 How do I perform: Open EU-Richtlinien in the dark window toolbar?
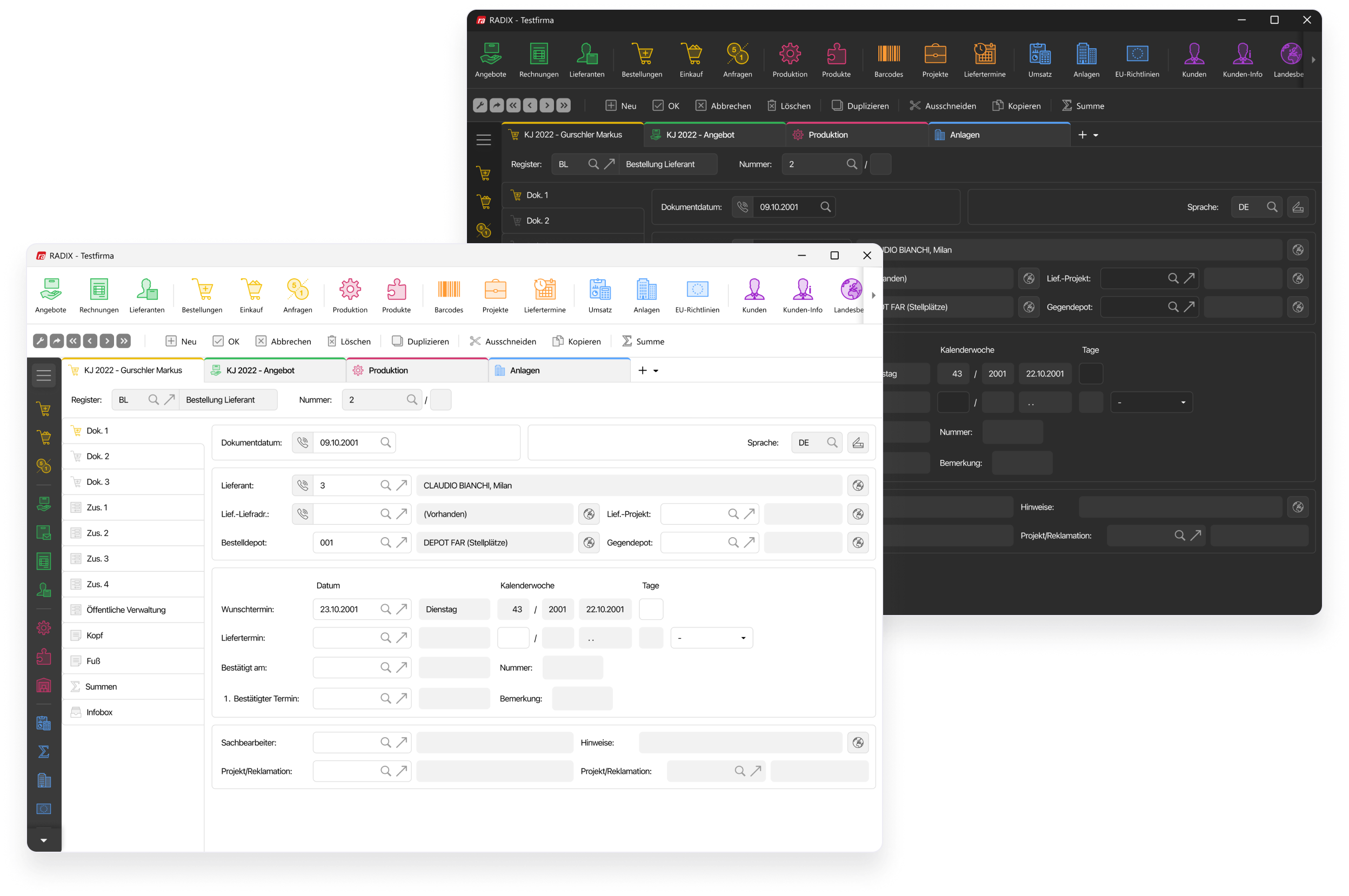(x=1137, y=60)
